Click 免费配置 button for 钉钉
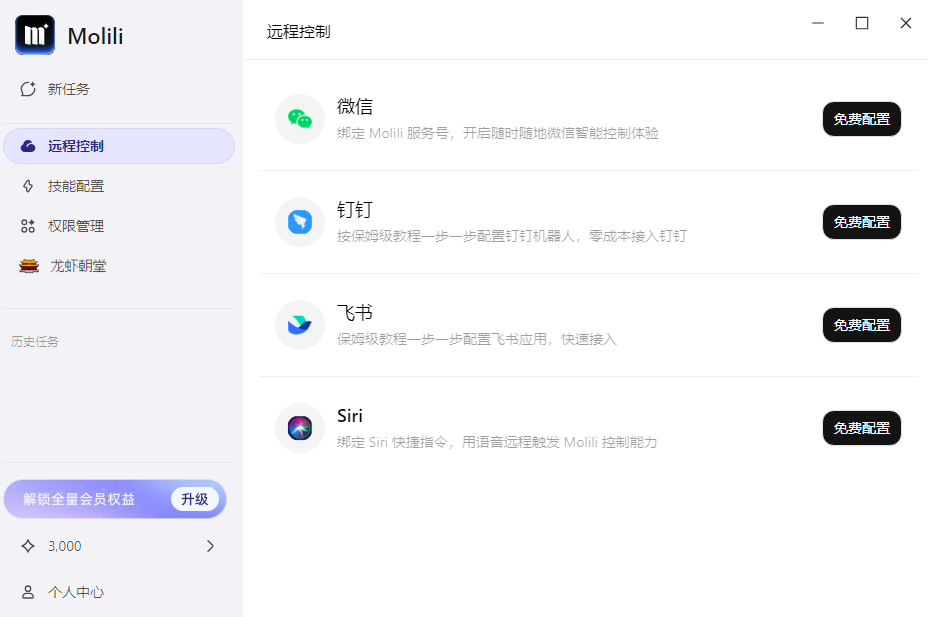Image resolution: width=928 pixels, height=617 pixels. (862, 222)
